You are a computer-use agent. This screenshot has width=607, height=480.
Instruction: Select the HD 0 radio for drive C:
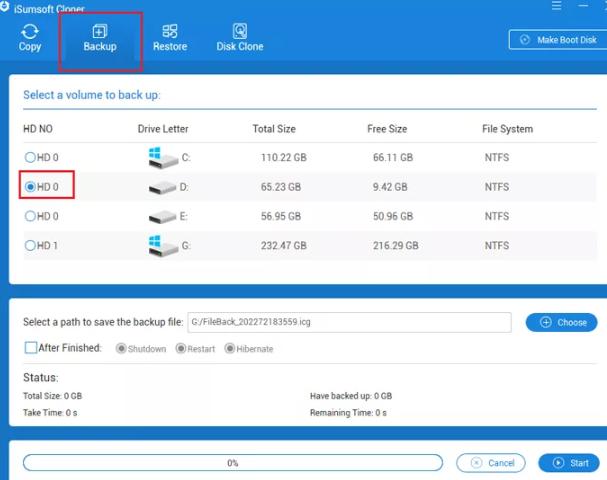point(30,157)
